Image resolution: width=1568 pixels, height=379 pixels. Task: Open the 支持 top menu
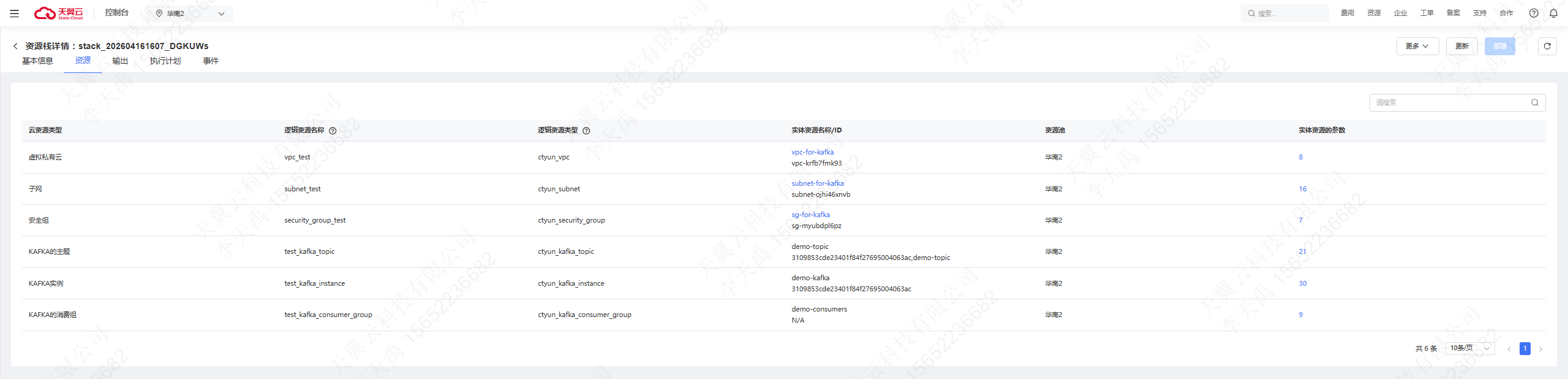coord(1480,13)
